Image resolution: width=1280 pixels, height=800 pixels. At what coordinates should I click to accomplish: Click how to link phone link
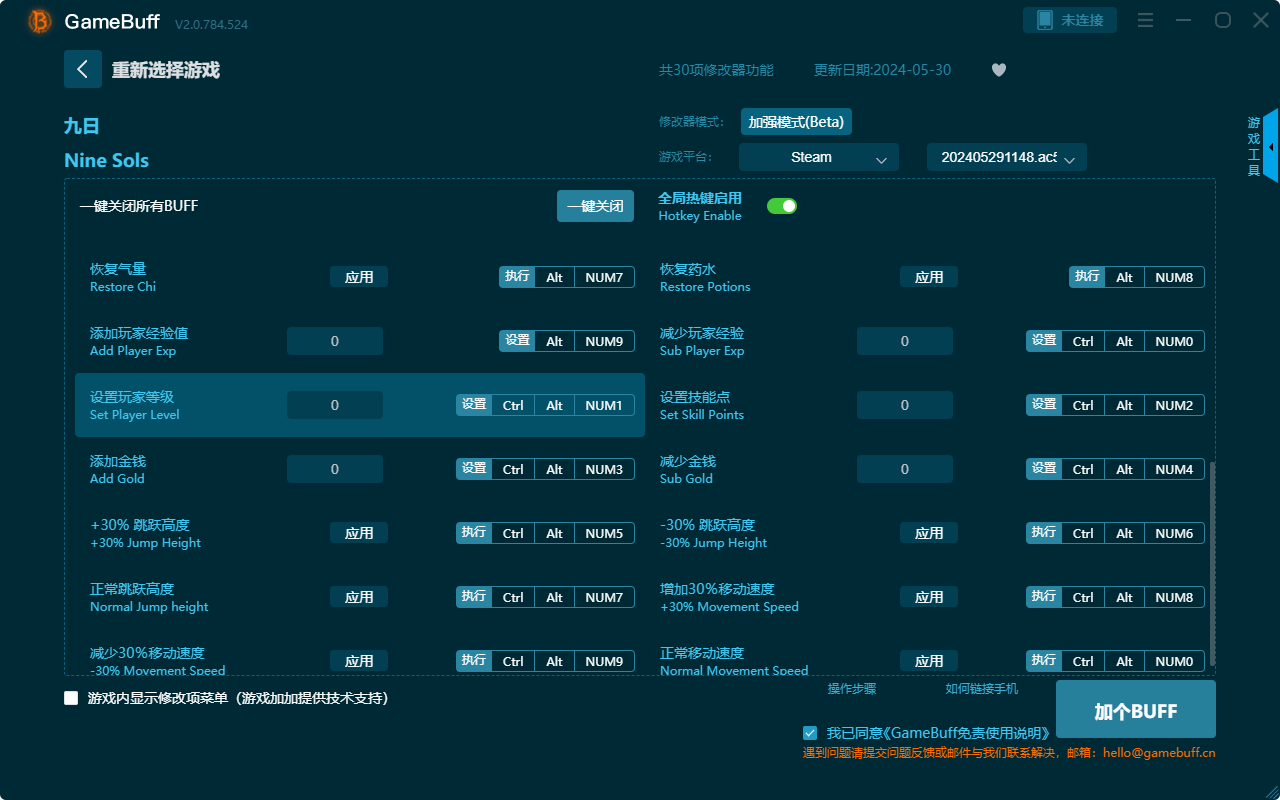981,689
